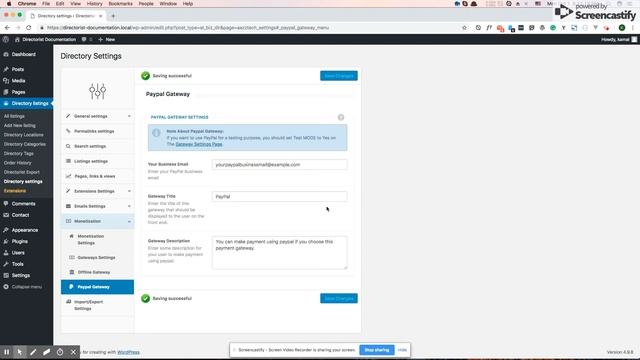Open the Media menu item

(x=18, y=81)
